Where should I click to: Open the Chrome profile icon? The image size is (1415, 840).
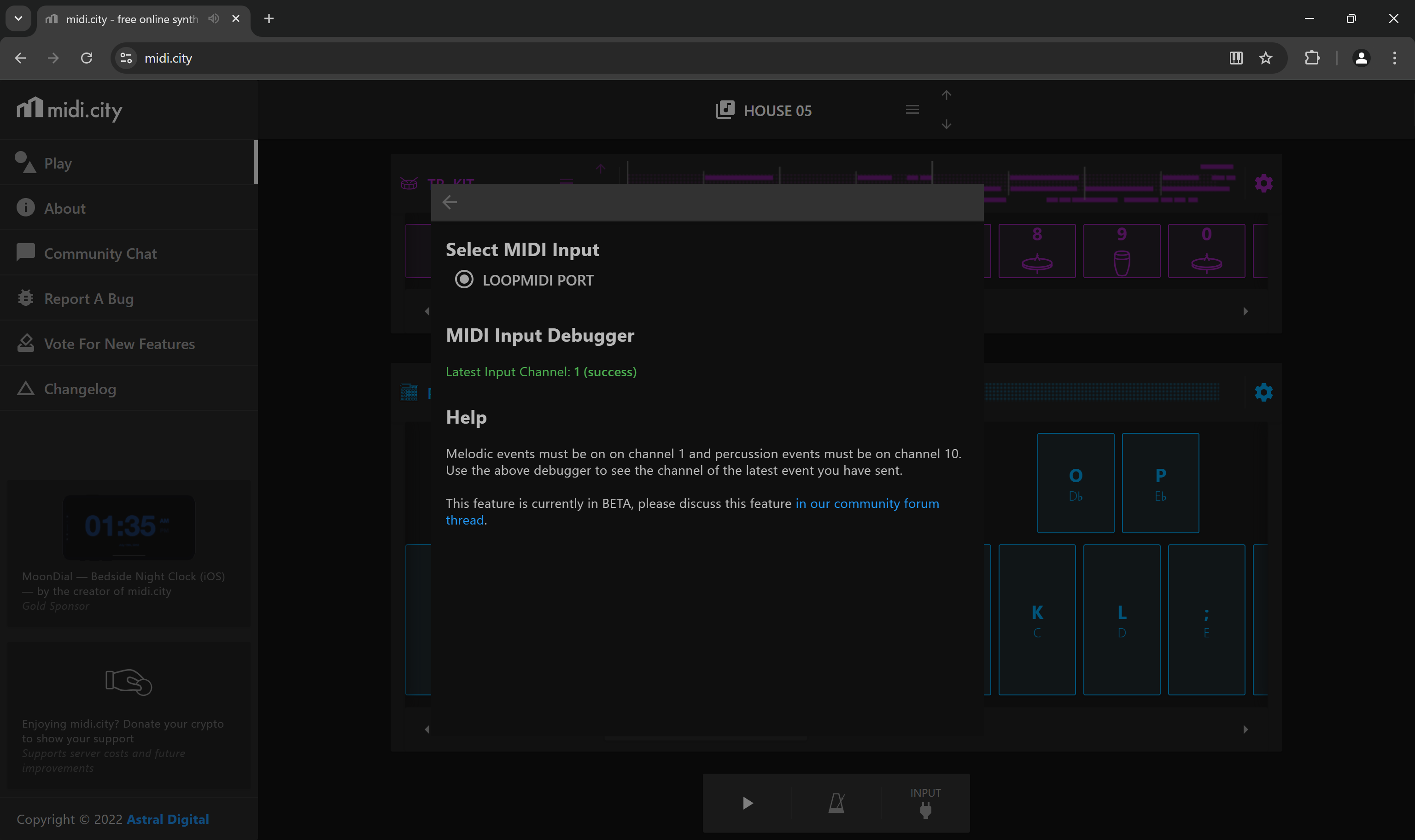click(x=1361, y=58)
